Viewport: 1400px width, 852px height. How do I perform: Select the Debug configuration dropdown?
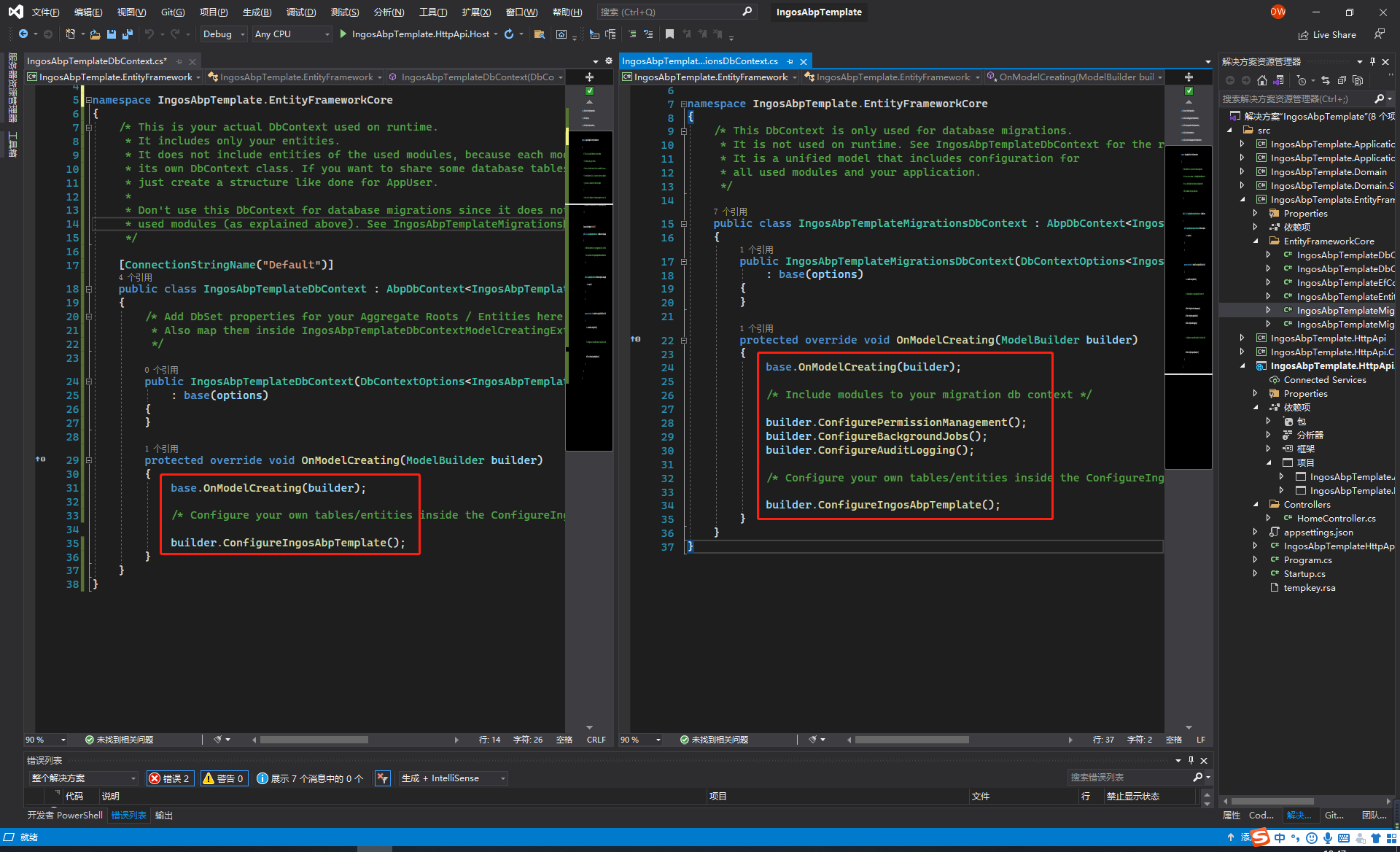click(x=219, y=35)
